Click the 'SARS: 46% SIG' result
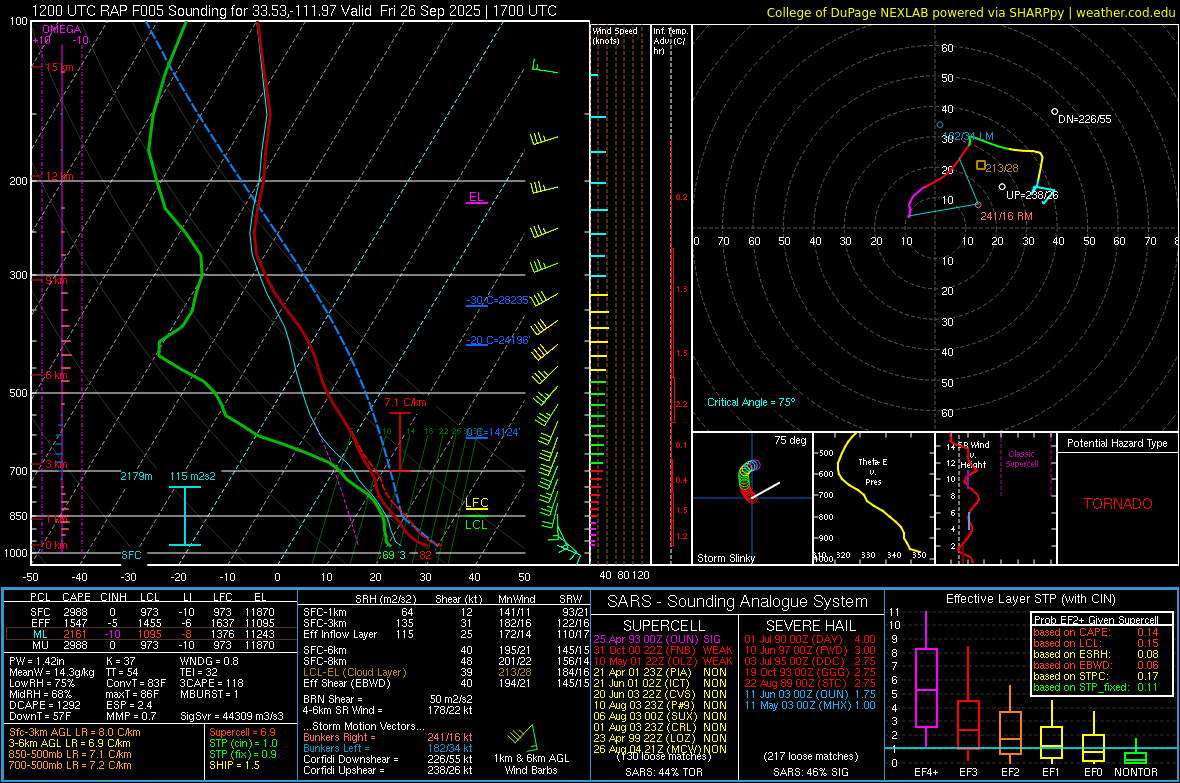 pyautogui.click(x=810, y=772)
